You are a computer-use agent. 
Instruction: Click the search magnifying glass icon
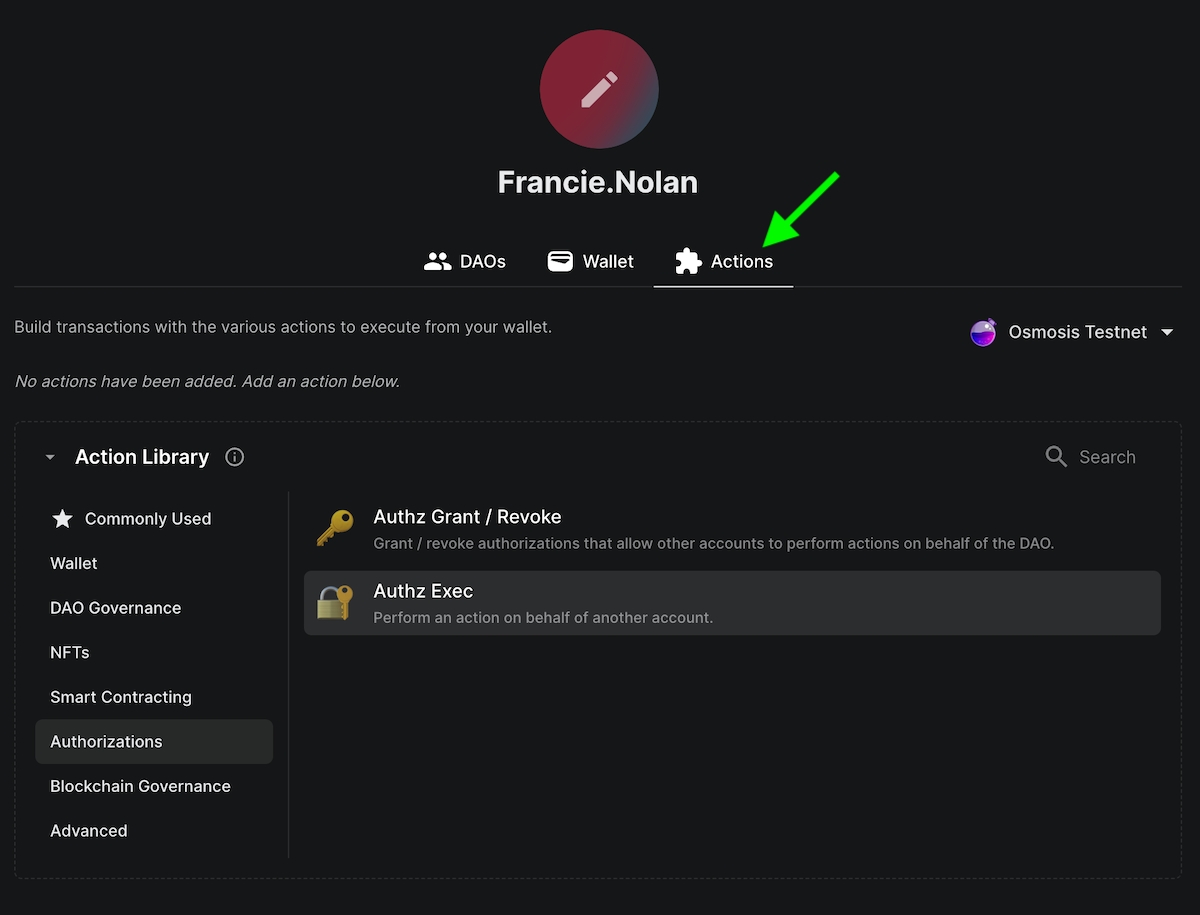point(1056,457)
